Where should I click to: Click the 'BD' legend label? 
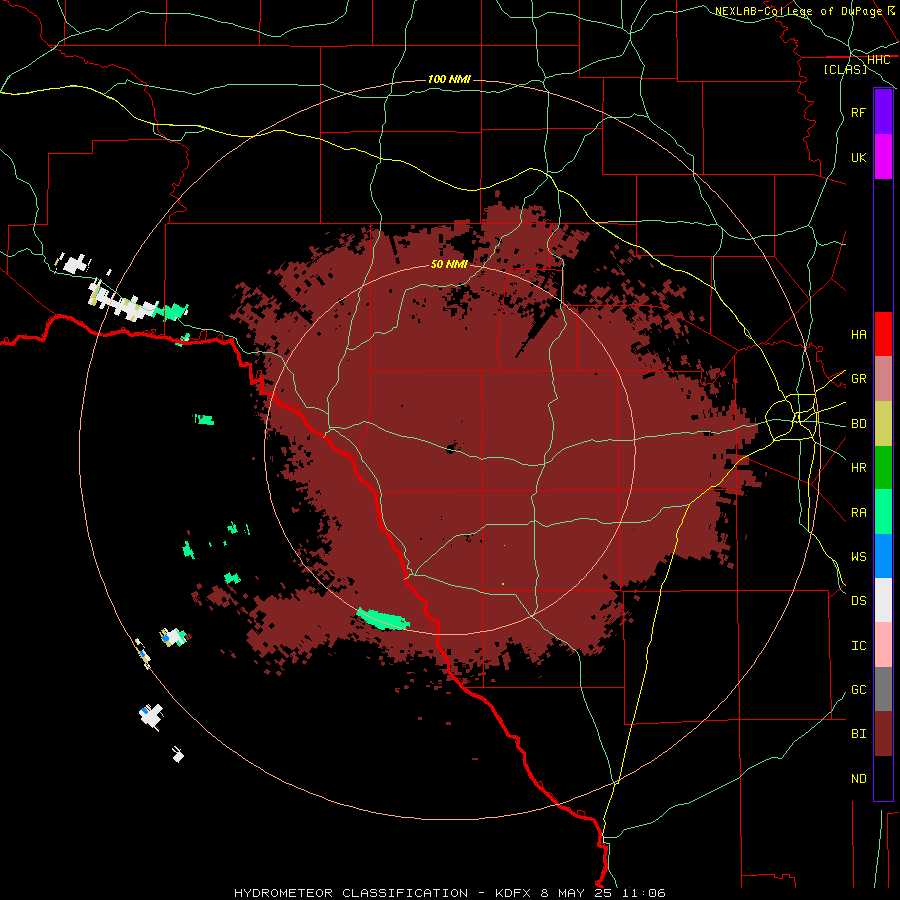coord(859,424)
